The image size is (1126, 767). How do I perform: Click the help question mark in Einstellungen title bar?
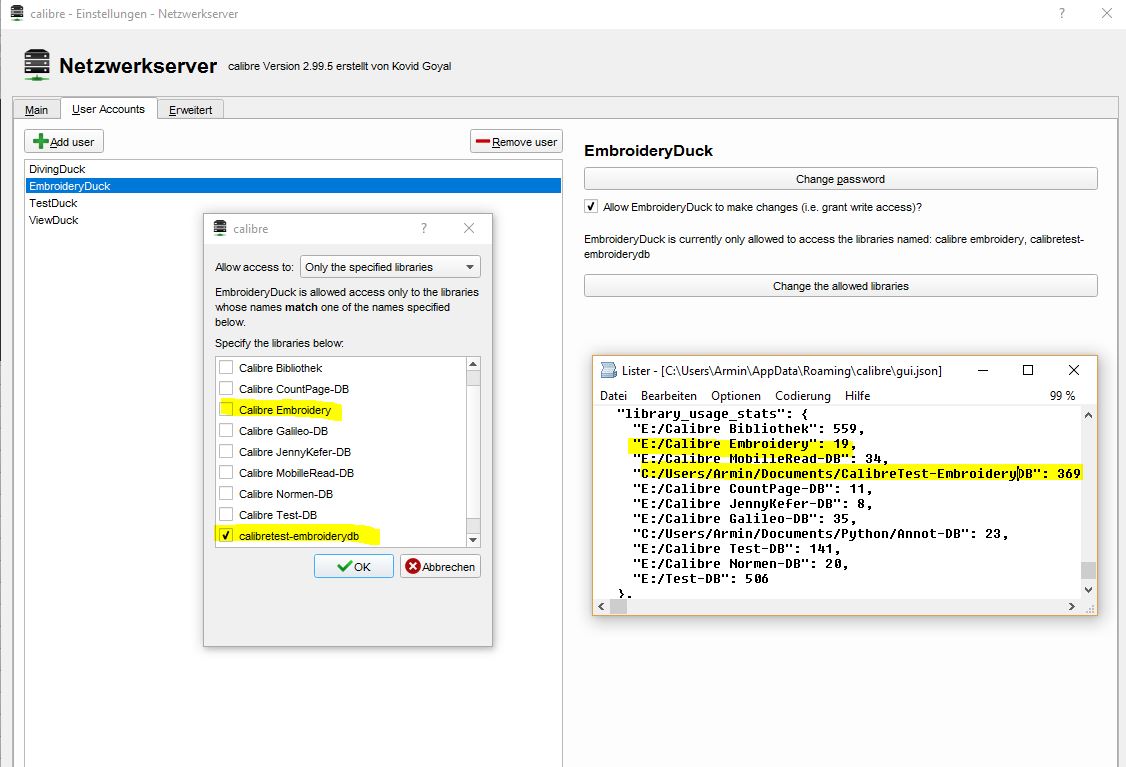pyautogui.click(x=1062, y=14)
